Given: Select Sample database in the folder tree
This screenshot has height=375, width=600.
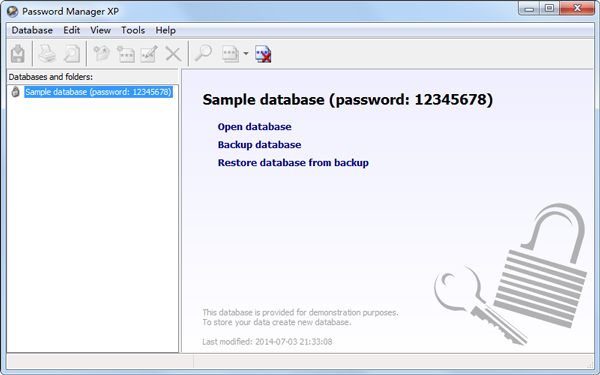Looking at the screenshot, I should (x=98, y=92).
